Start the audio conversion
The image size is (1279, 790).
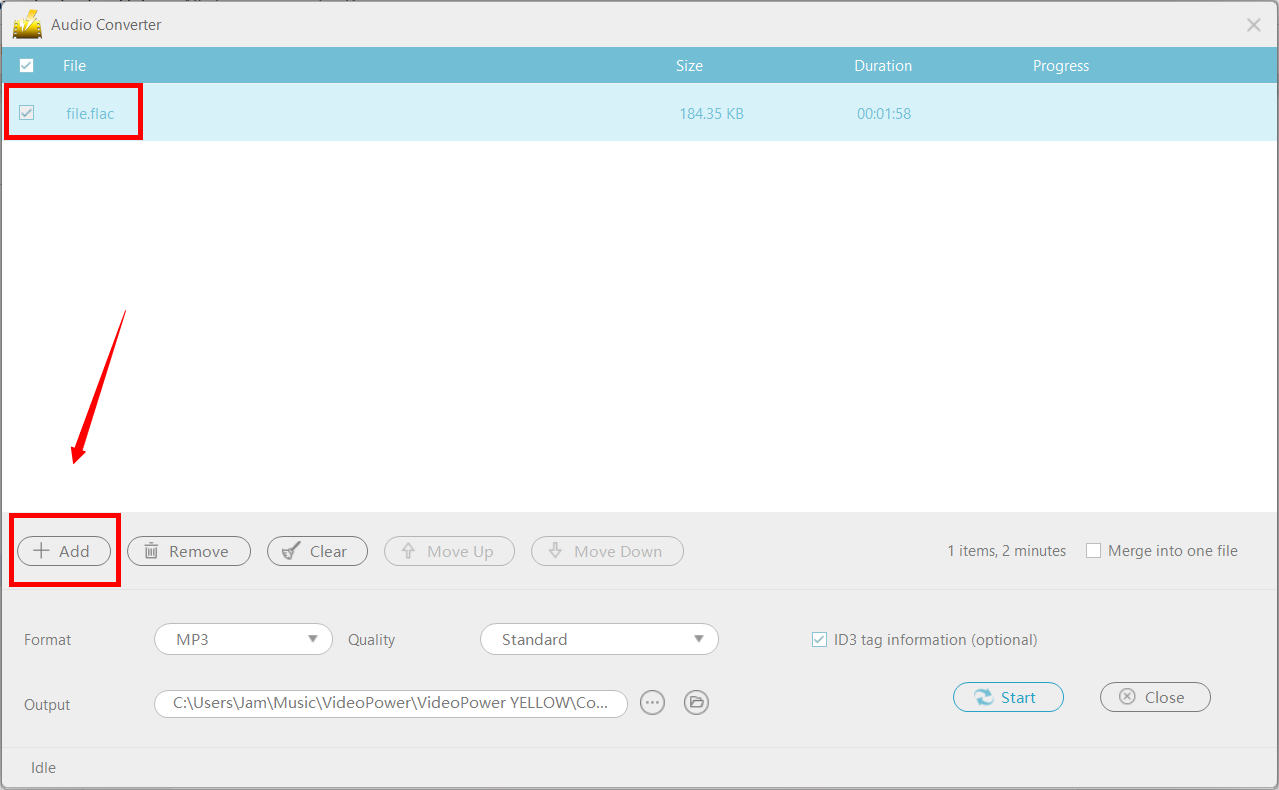tap(1007, 697)
